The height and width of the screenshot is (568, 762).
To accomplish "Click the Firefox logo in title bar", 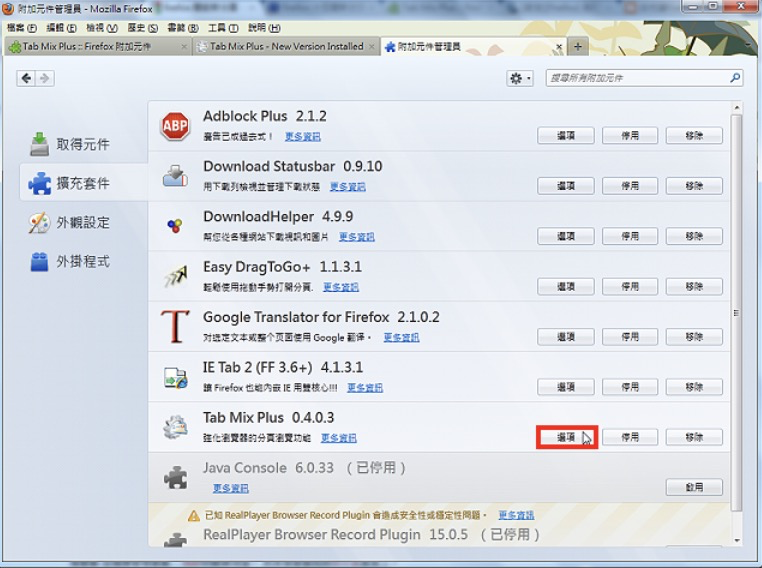I will pos(8,8).
